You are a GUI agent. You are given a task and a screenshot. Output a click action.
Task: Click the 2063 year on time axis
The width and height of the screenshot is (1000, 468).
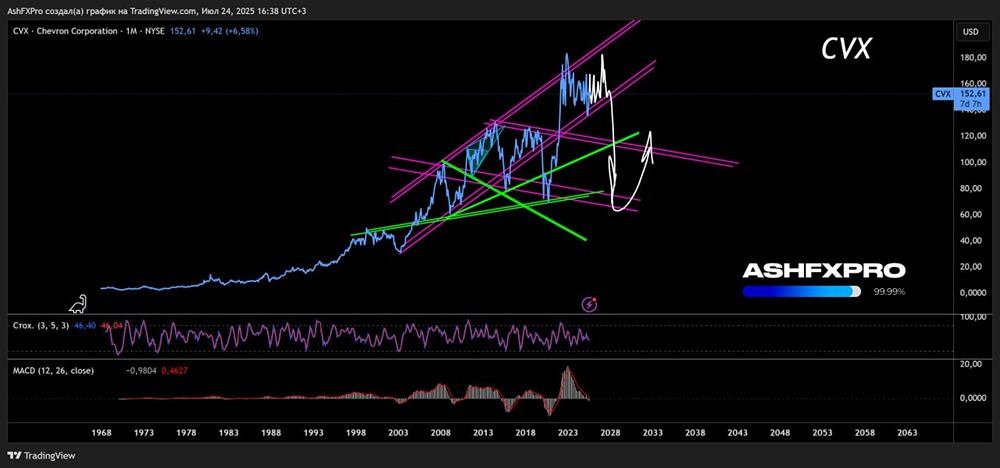(x=907, y=432)
